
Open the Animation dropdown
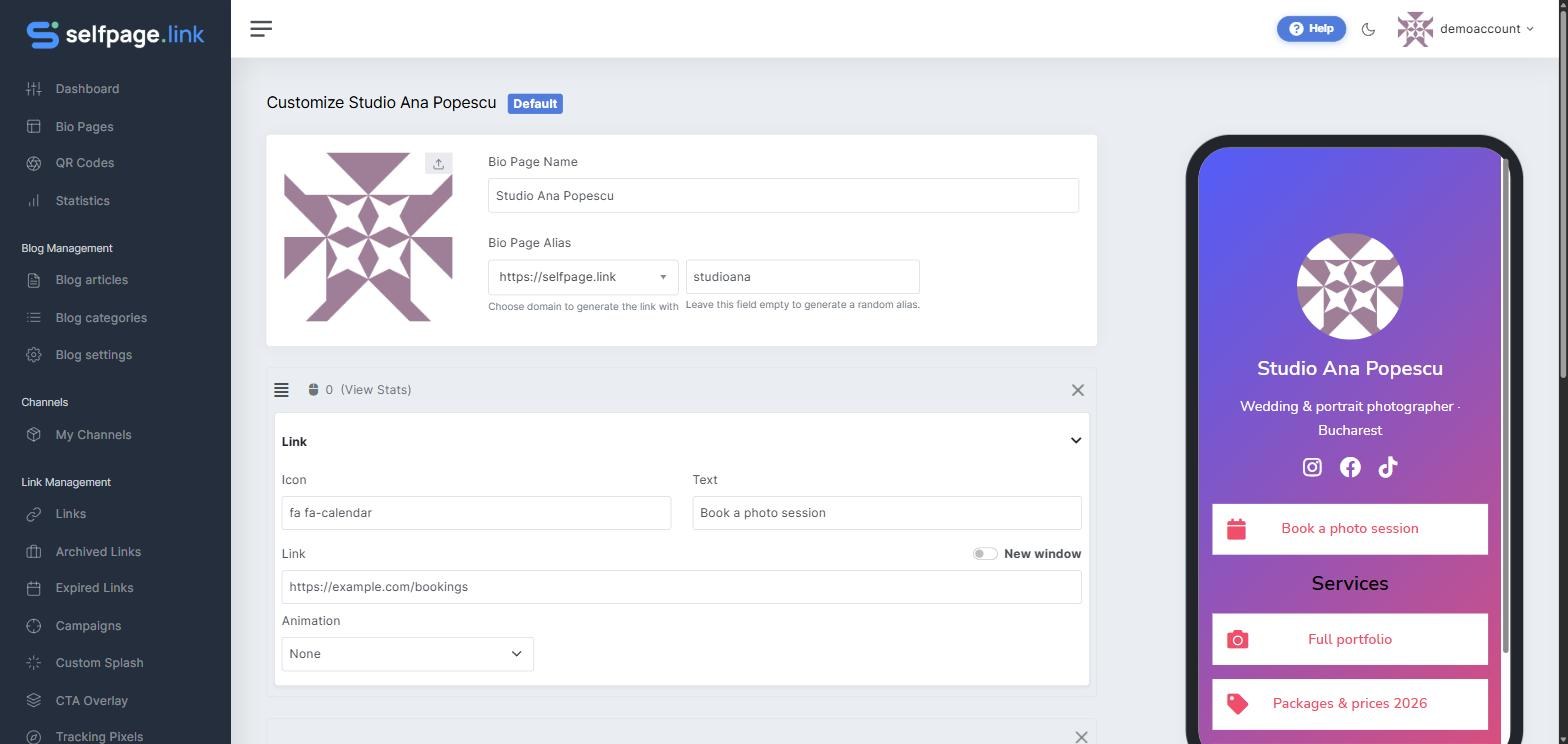pyautogui.click(x=407, y=654)
